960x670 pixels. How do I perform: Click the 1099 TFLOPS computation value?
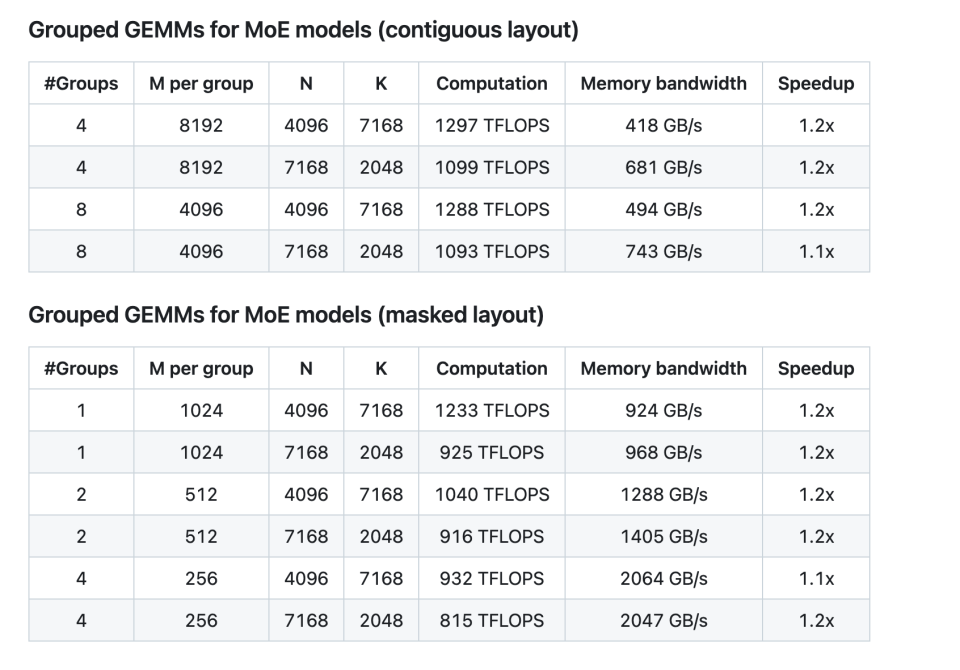point(491,168)
